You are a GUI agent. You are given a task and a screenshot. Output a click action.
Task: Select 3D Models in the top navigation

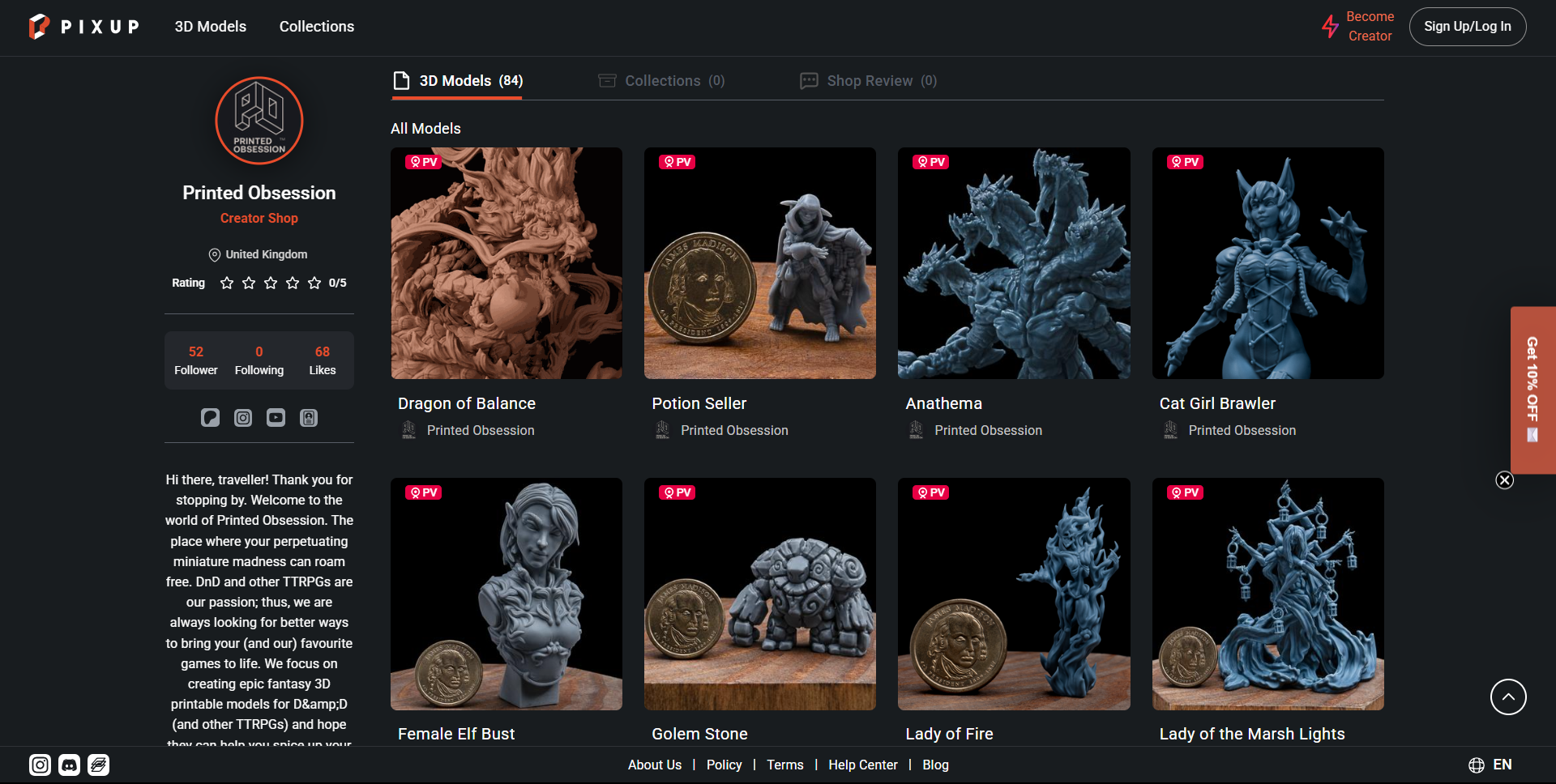[x=211, y=27]
